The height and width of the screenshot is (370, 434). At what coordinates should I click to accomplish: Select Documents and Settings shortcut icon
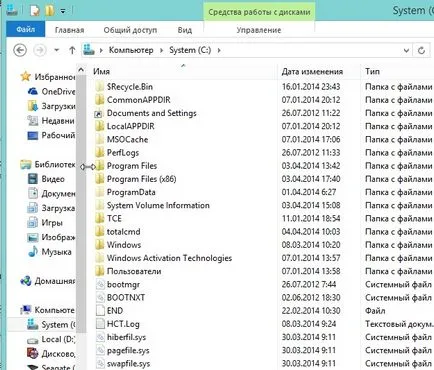click(x=99, y=113)
